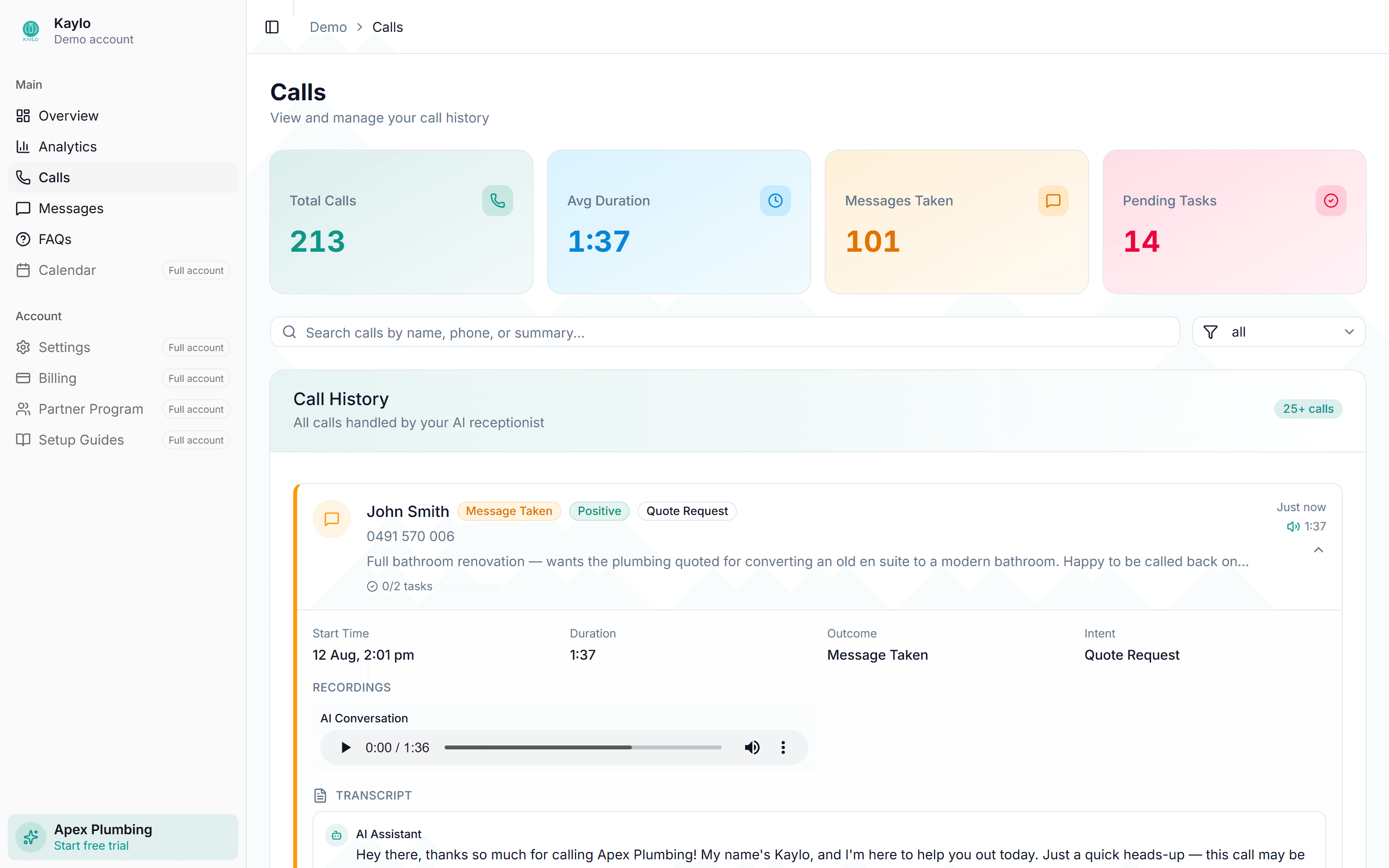The image size is (1389, 868).
Task: Click the Calls phone icon in sidebar
Action: coord(23,177)
